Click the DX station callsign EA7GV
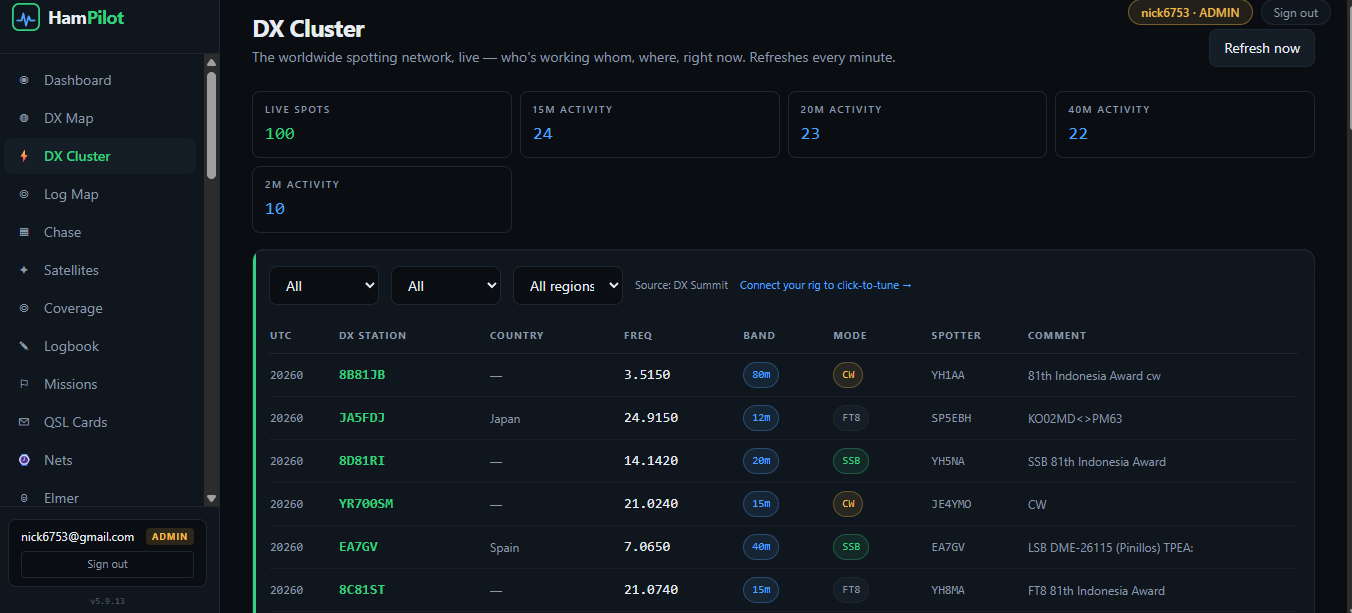1352x613 pixels. pos(358,547)
